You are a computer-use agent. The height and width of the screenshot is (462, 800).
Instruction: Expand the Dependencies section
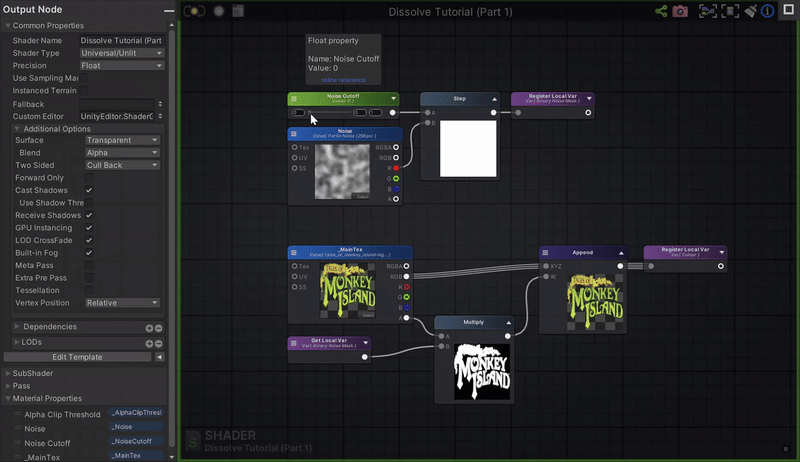[x=17, y=326]
